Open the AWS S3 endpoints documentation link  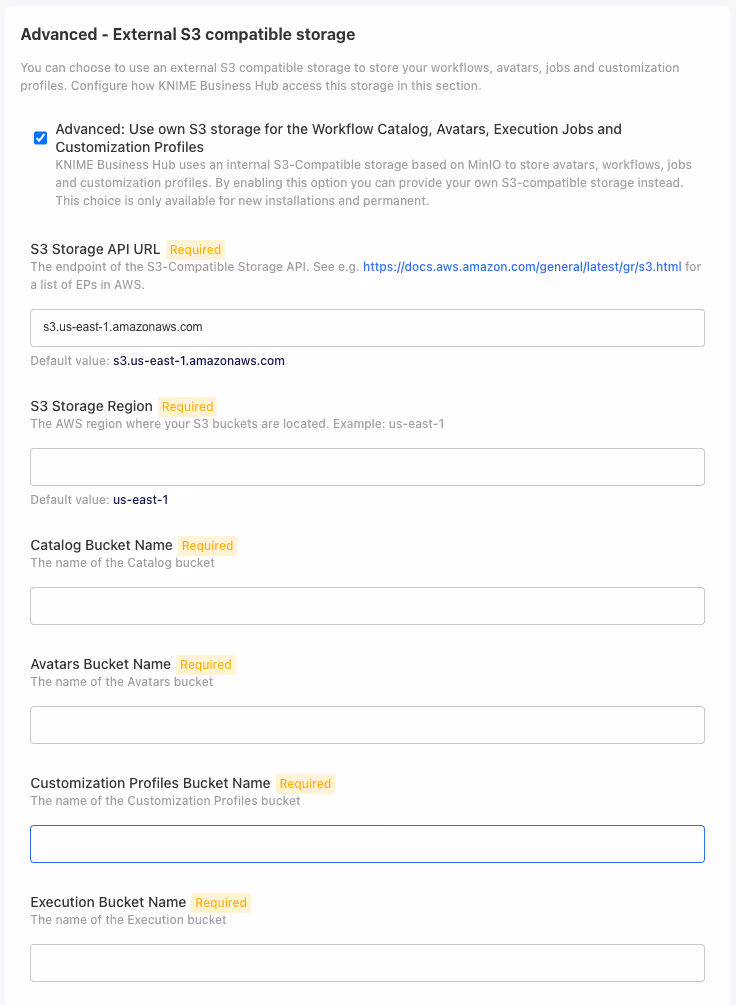tap(522, 267)
